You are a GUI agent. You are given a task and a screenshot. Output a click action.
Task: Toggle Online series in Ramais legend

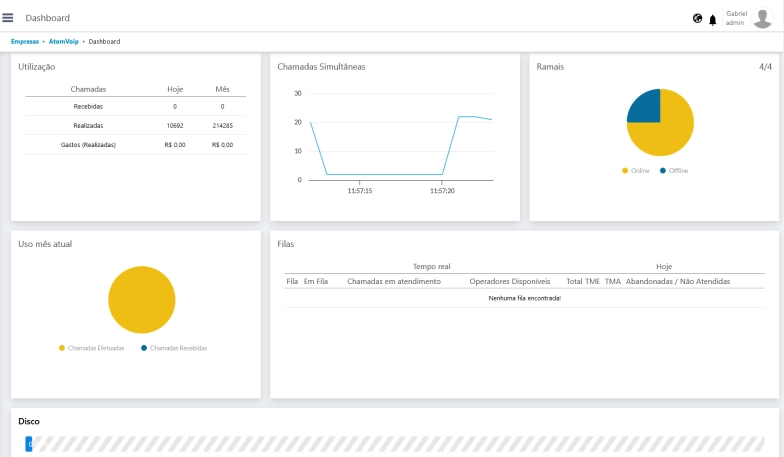640,171
